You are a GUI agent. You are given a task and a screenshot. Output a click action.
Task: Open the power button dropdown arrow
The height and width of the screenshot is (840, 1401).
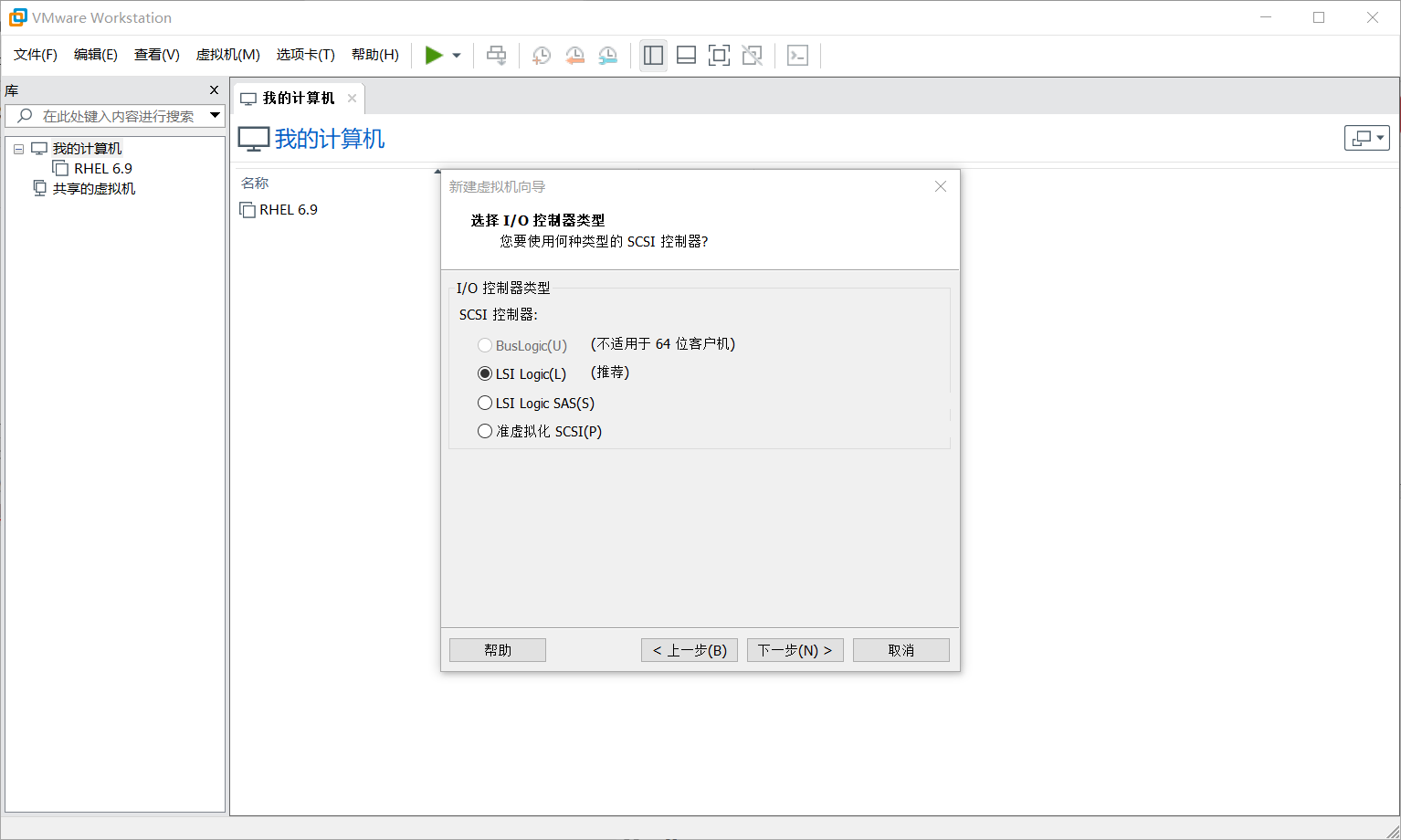(x=456, y=55)
